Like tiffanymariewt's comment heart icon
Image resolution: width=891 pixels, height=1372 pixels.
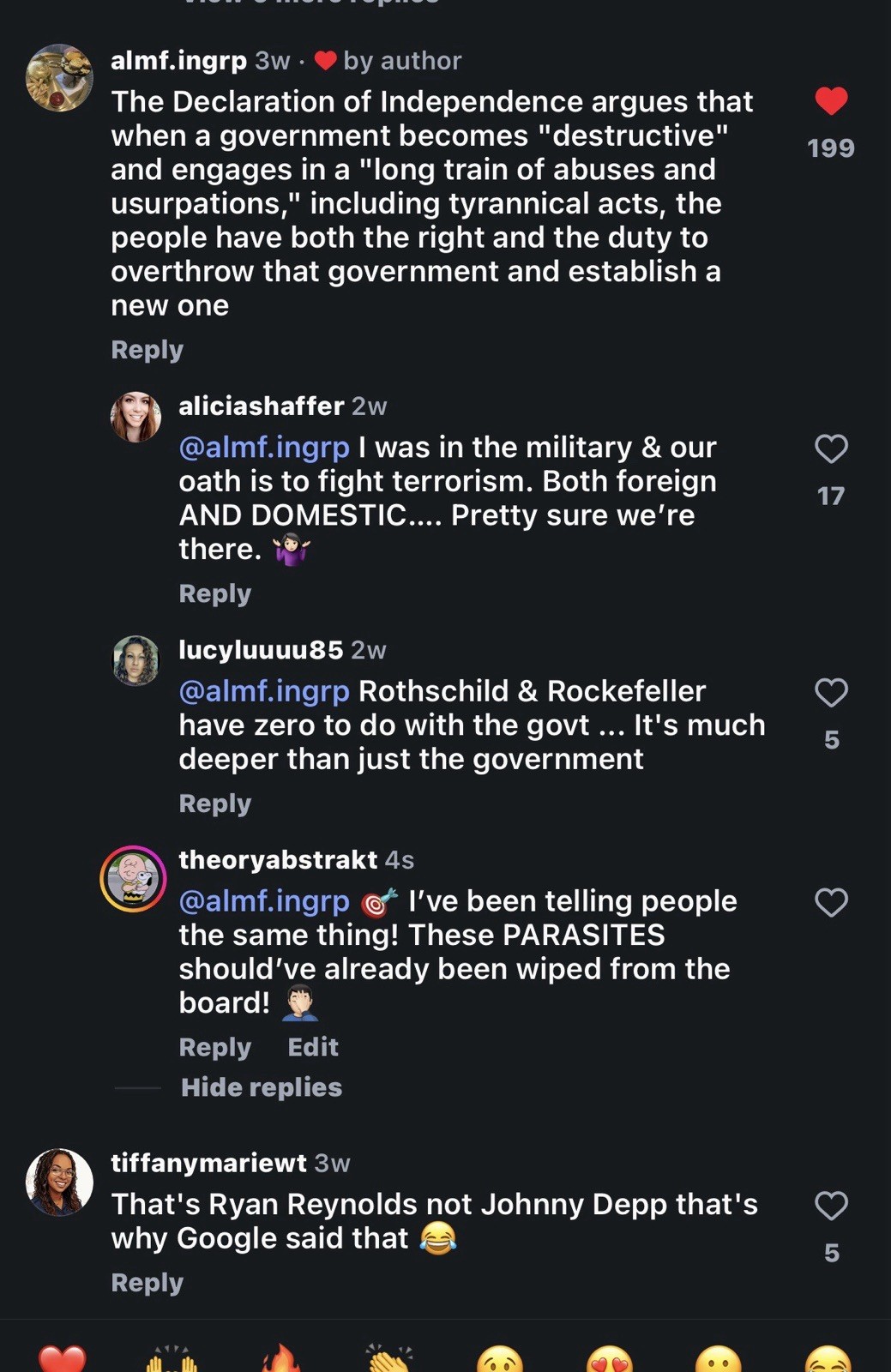pos(831,1206)
